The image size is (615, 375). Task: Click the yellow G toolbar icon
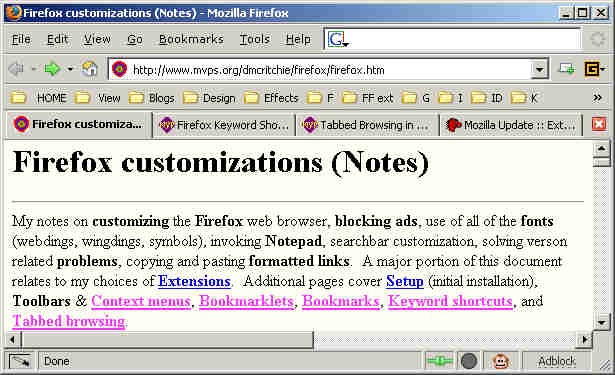coord(592,69)
